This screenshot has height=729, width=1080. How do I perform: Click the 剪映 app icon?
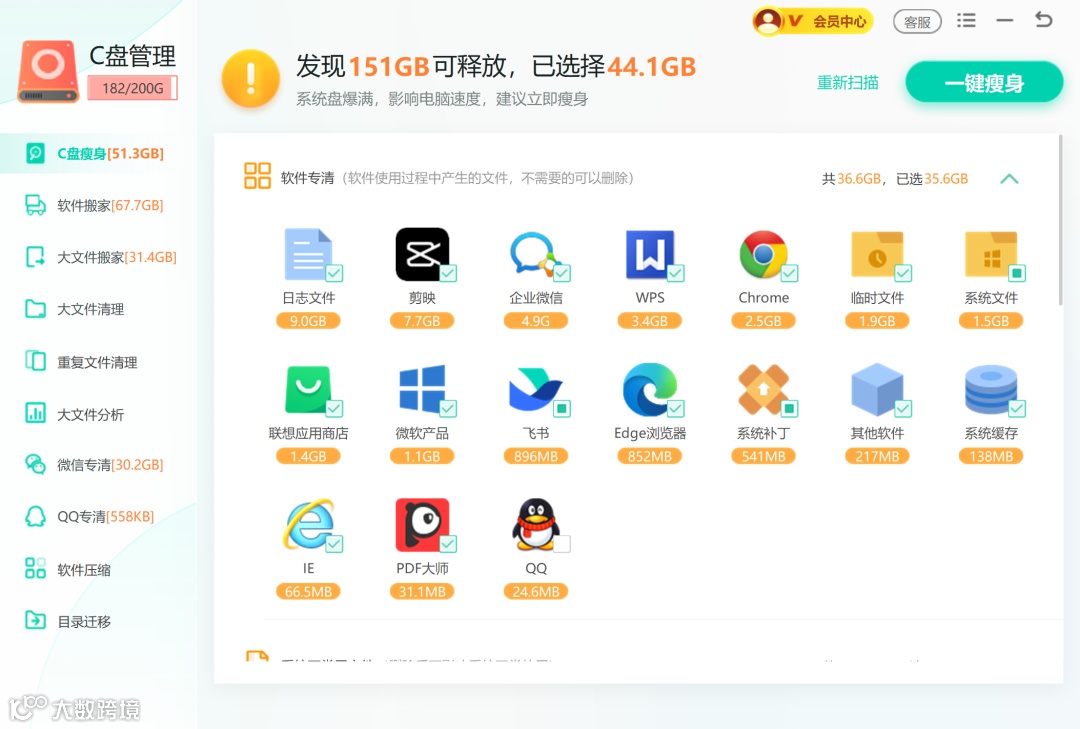422,254
